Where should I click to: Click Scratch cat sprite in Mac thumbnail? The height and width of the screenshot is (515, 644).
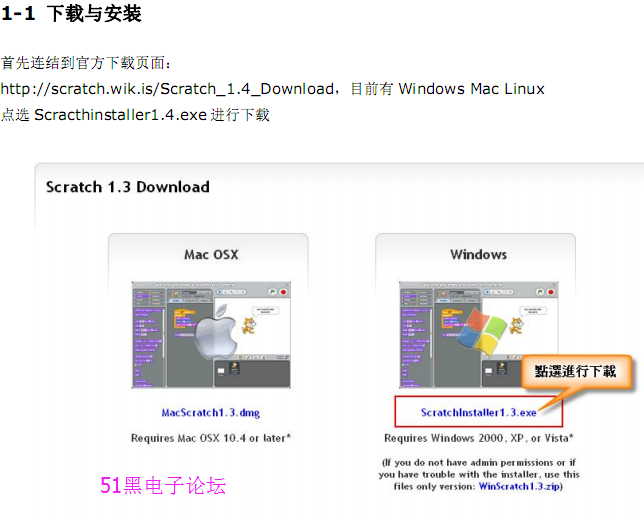click(248, 326)
